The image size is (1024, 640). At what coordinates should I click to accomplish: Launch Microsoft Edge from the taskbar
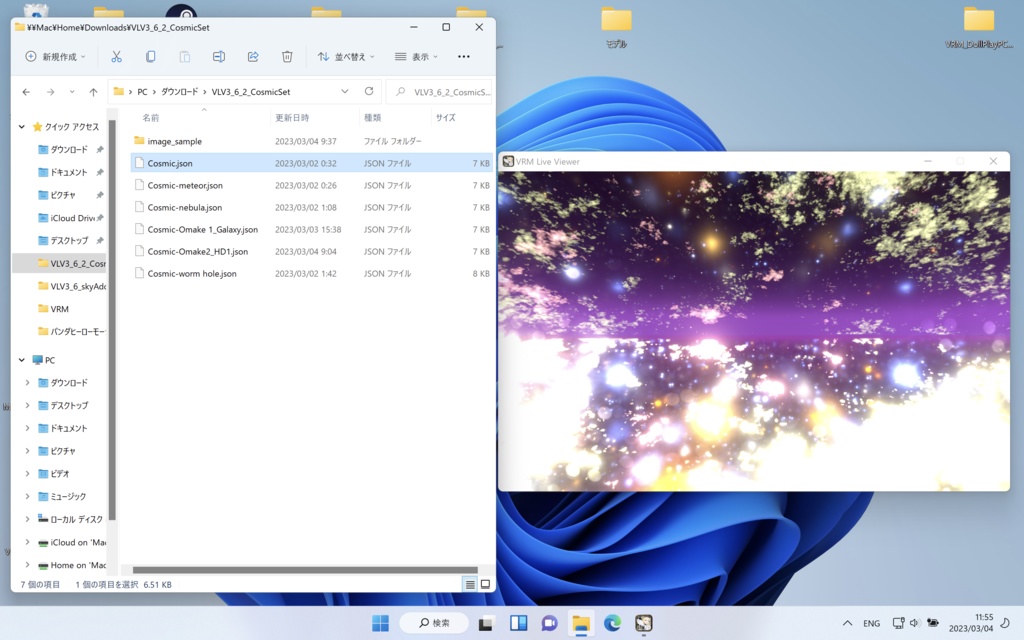point(612,623)
